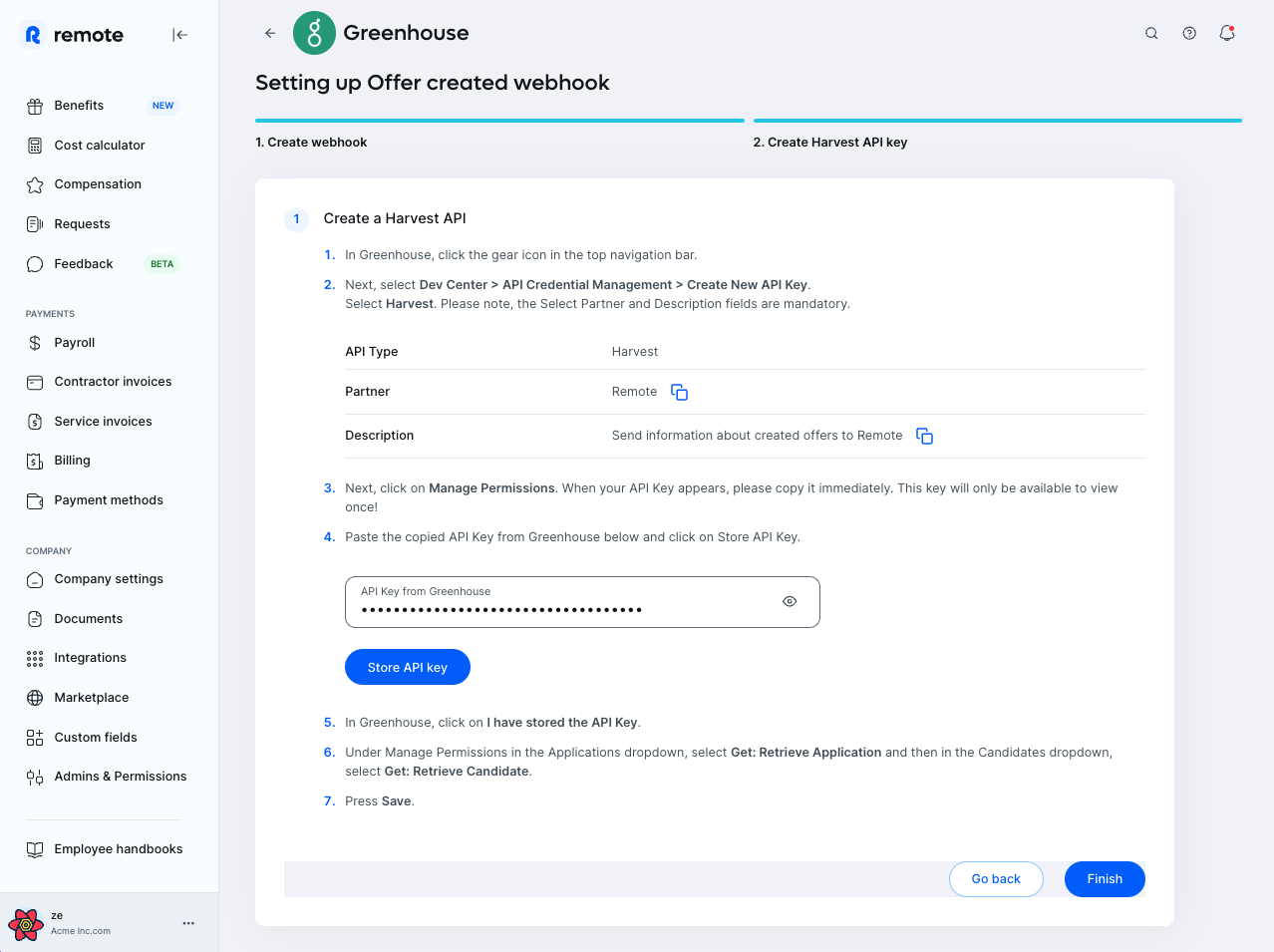The image size is (1274, 952).
Task: Click the Remote logo
Action: coord(73,35)
